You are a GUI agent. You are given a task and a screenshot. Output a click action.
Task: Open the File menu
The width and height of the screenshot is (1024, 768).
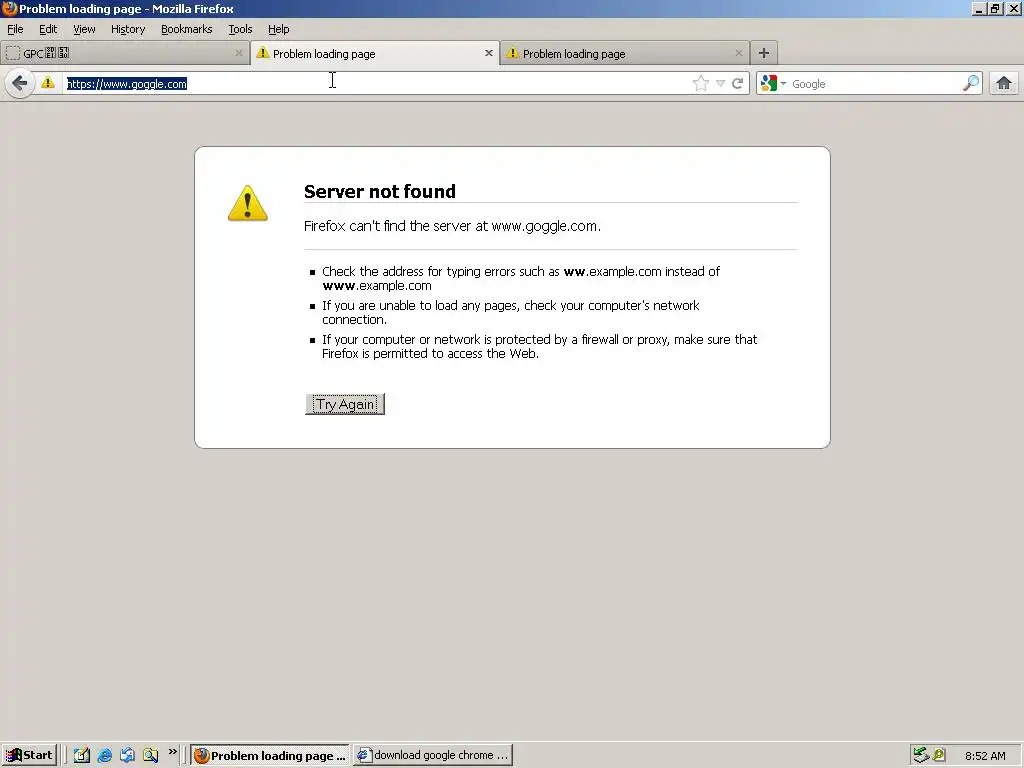point(15,29)
